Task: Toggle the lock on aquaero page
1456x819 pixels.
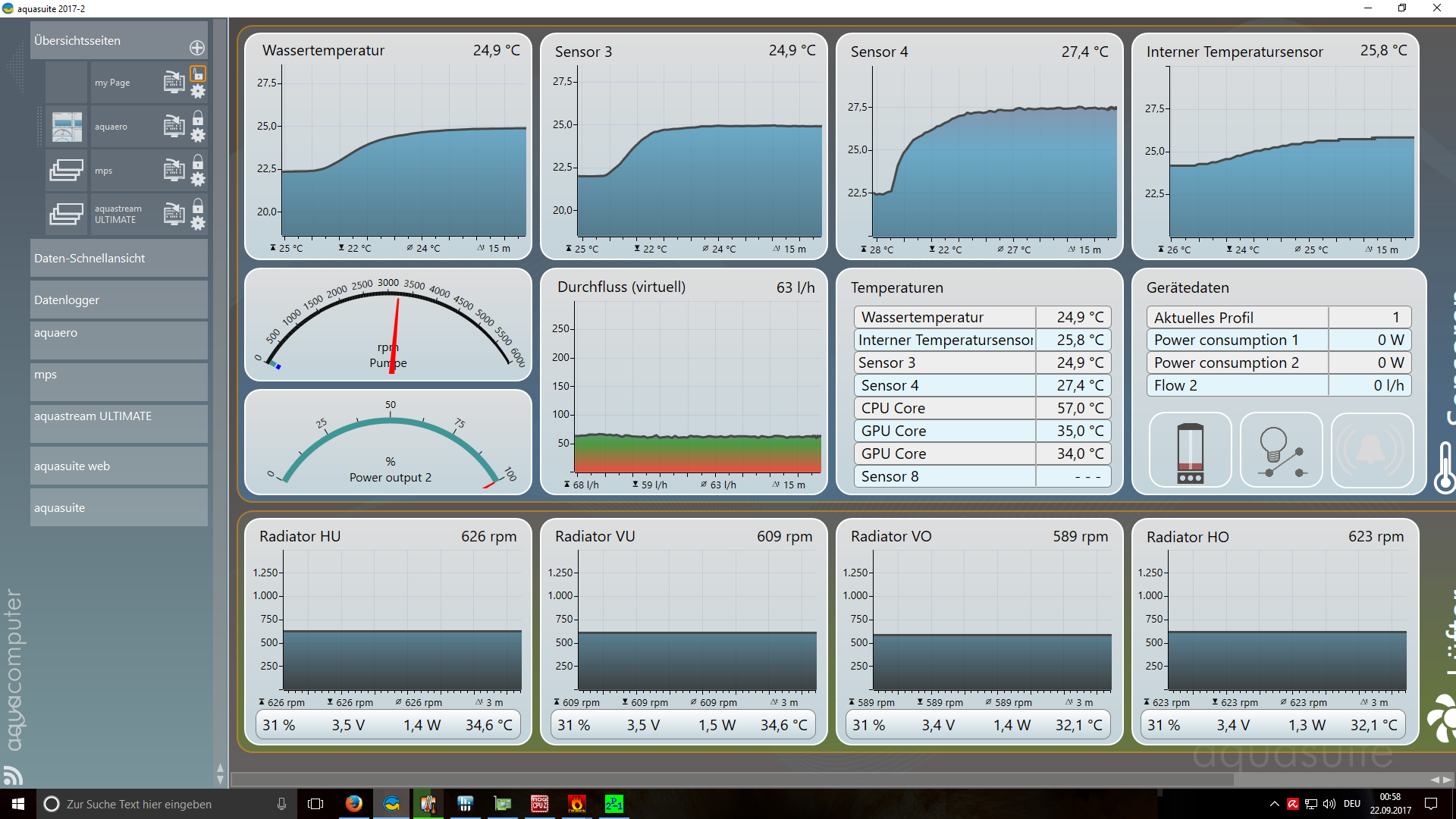Action: [198, 118]
